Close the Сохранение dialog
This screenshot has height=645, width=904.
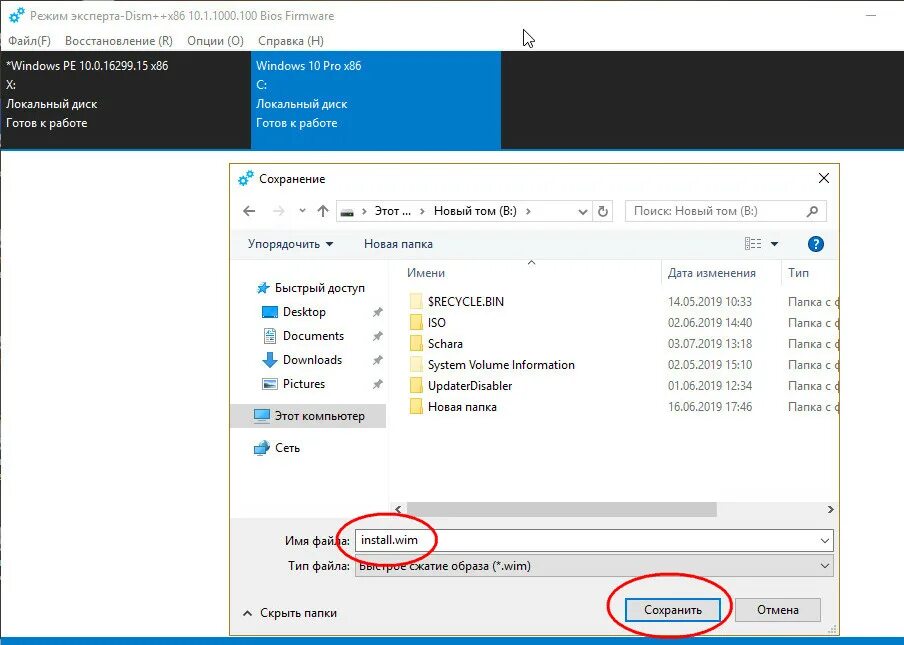click(824, 178)
